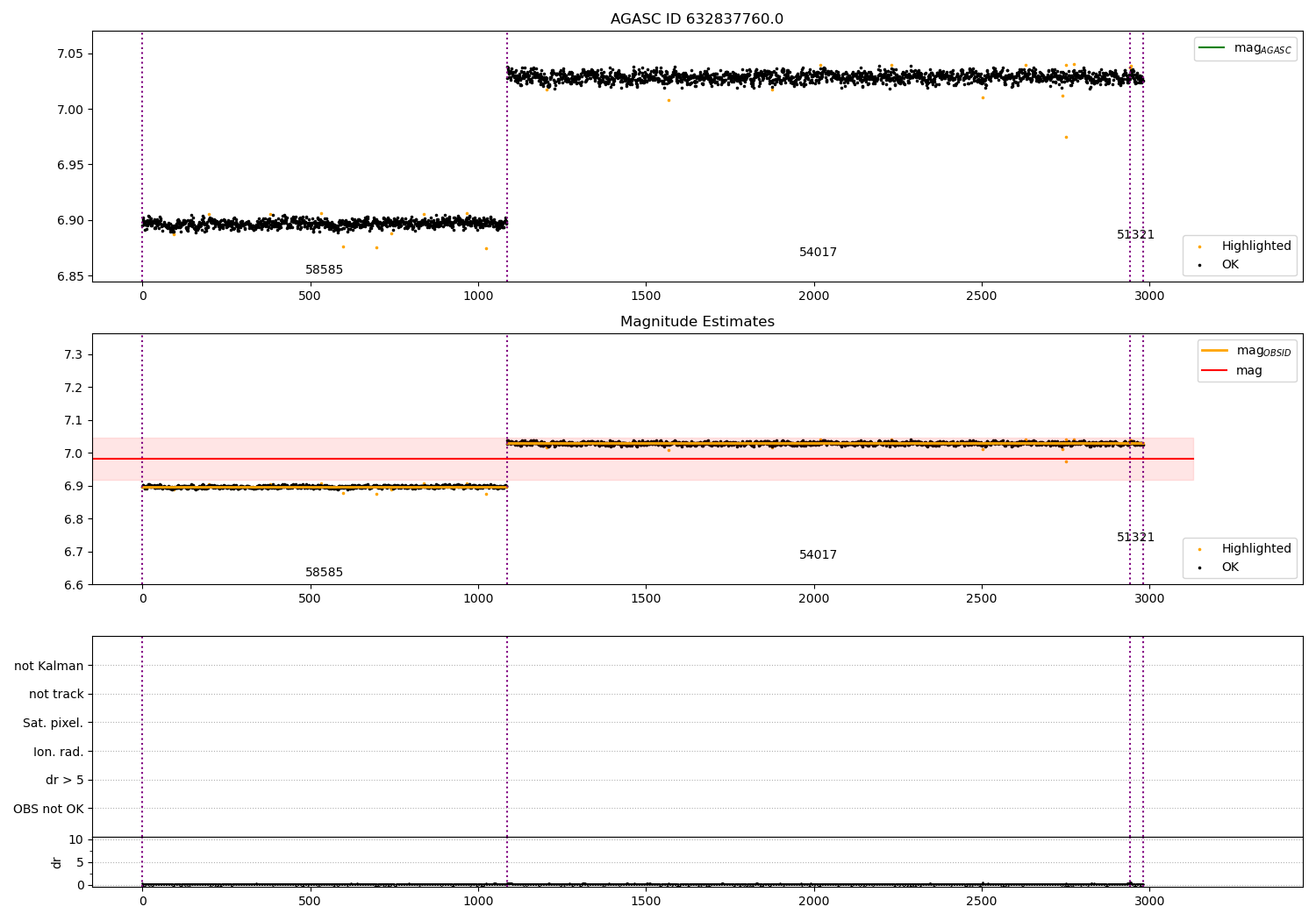Click the OBS not OK axis label

48,810
